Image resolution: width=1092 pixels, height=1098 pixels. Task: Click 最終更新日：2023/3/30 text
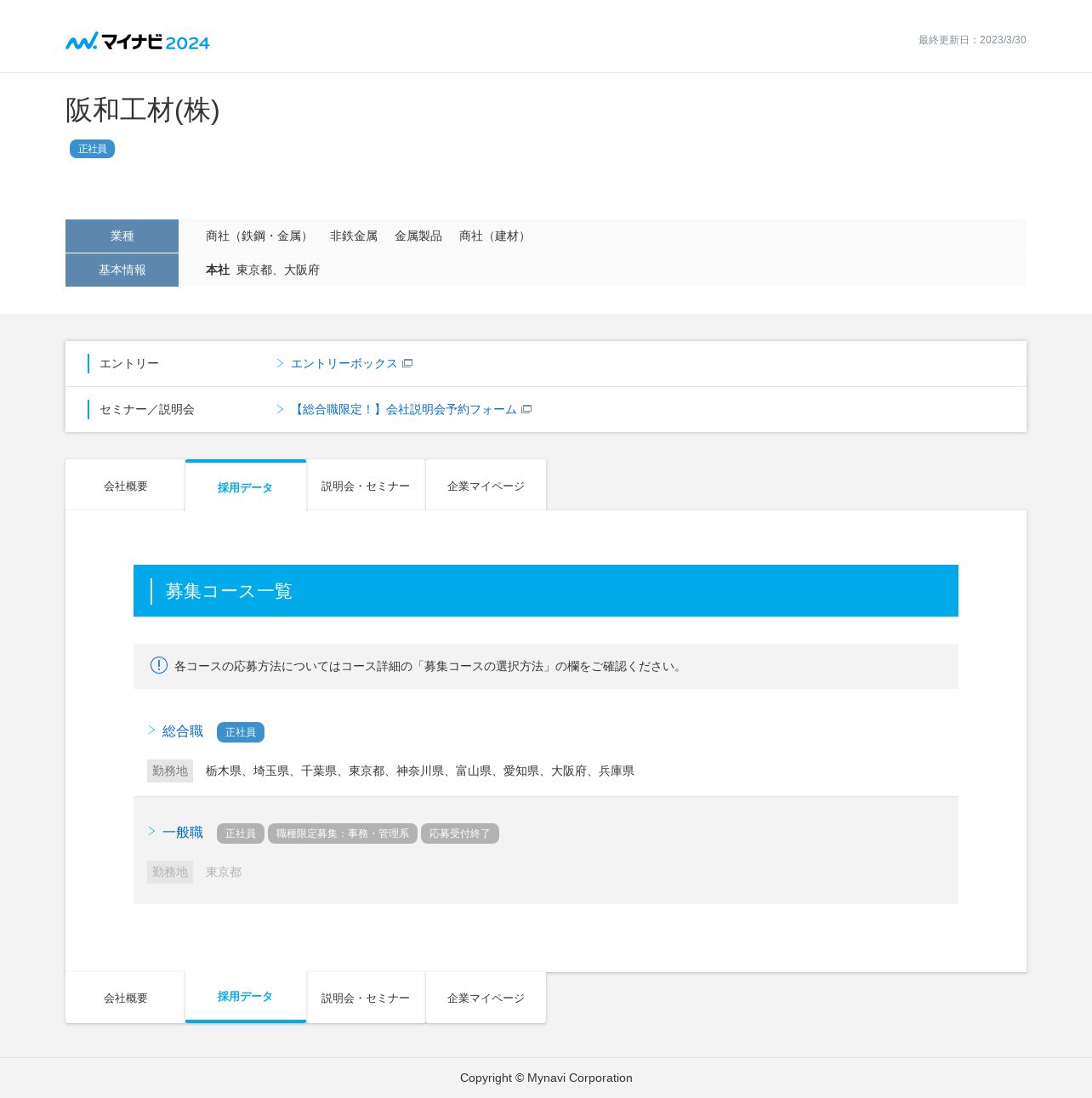(972, 40)
